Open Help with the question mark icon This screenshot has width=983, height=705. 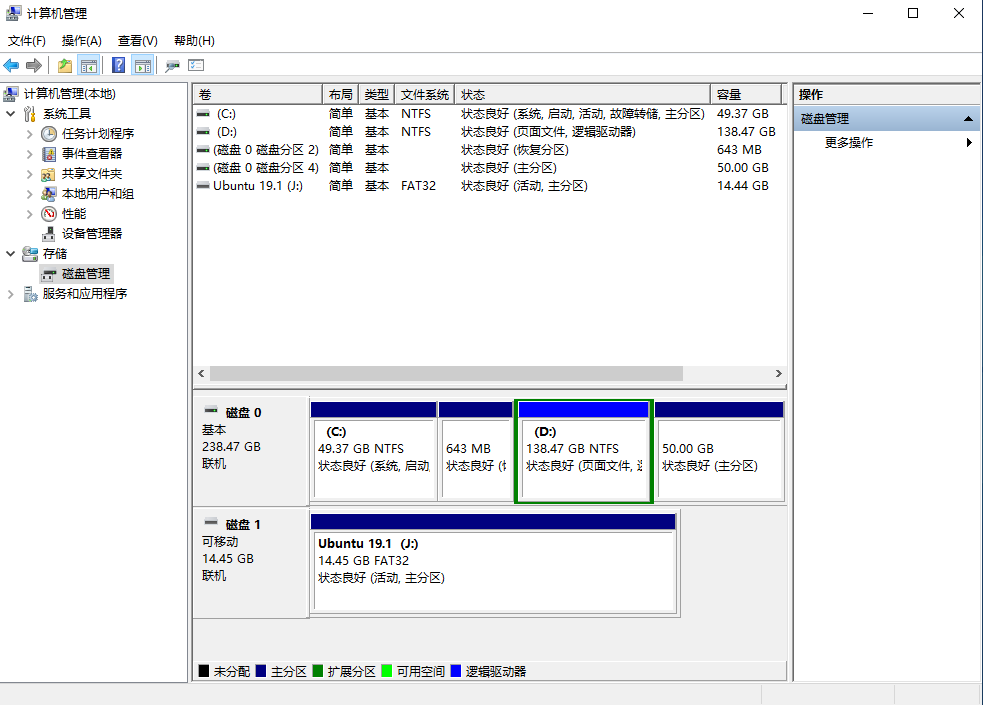point(118,65)
